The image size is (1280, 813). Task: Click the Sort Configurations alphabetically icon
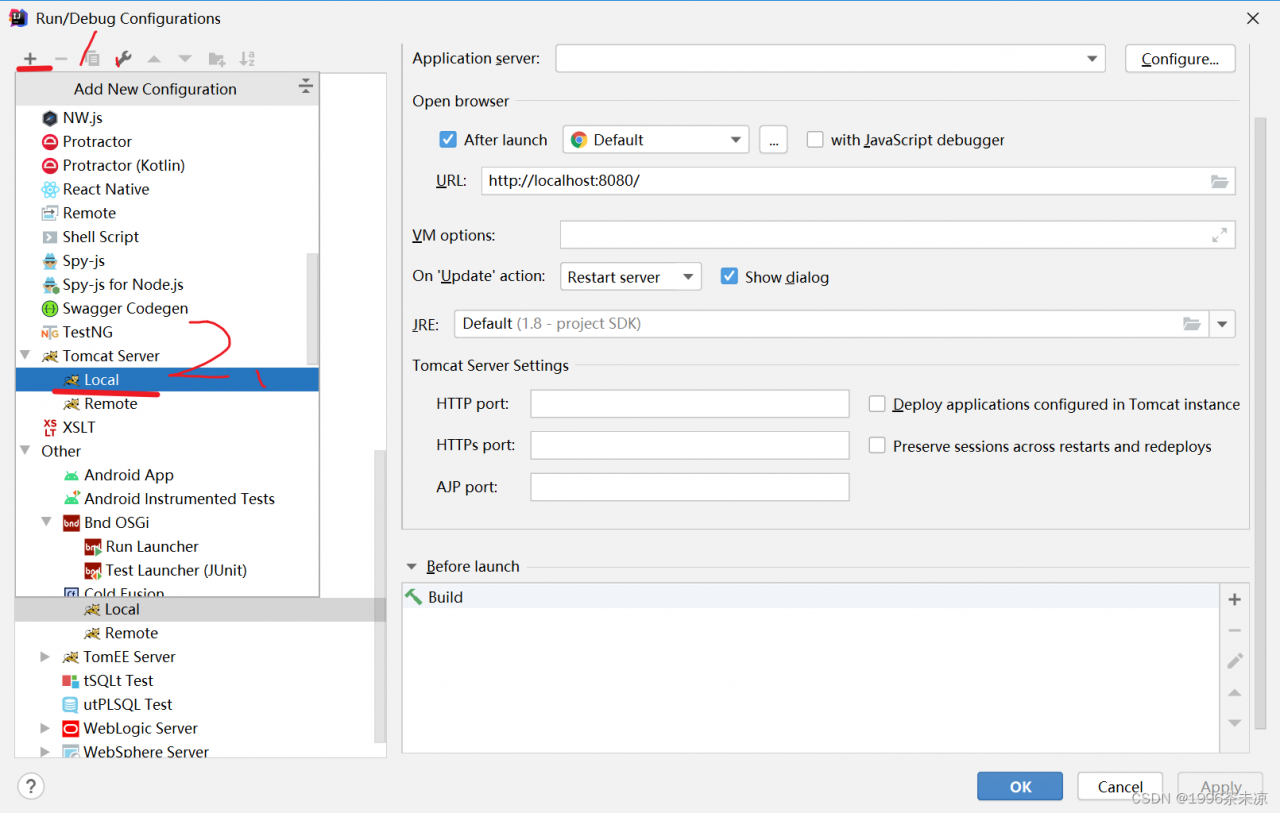tap(247, 59)
